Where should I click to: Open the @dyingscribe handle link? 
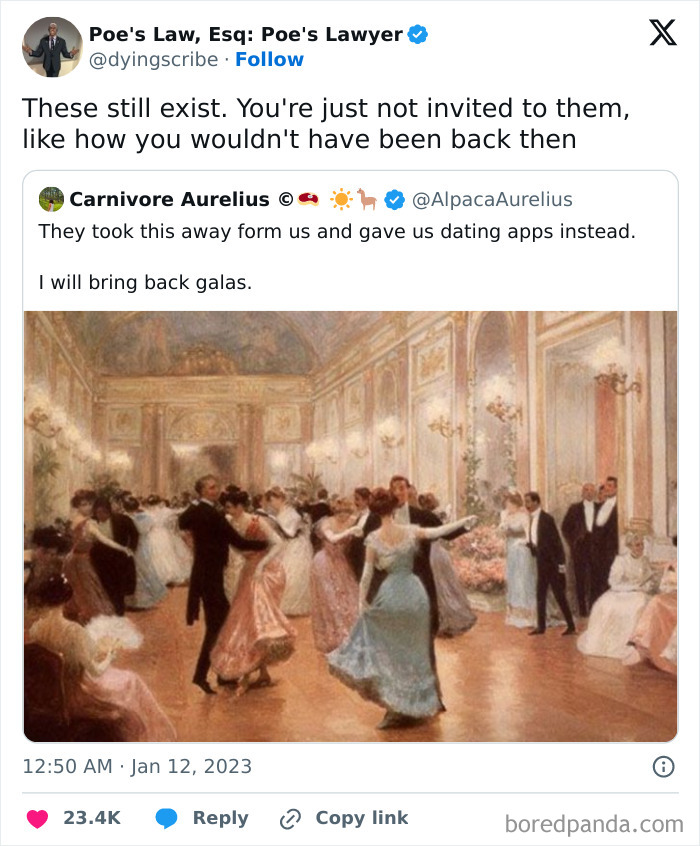tap(156, 60)
